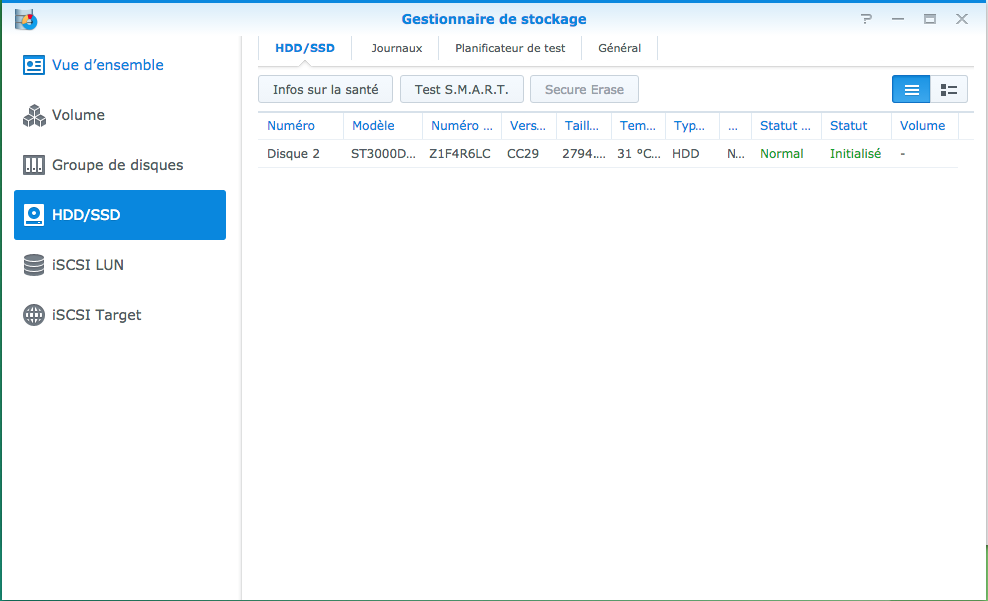Click the Statut column header
Viewport: 988px width, 601px height.
coord(848,126)
